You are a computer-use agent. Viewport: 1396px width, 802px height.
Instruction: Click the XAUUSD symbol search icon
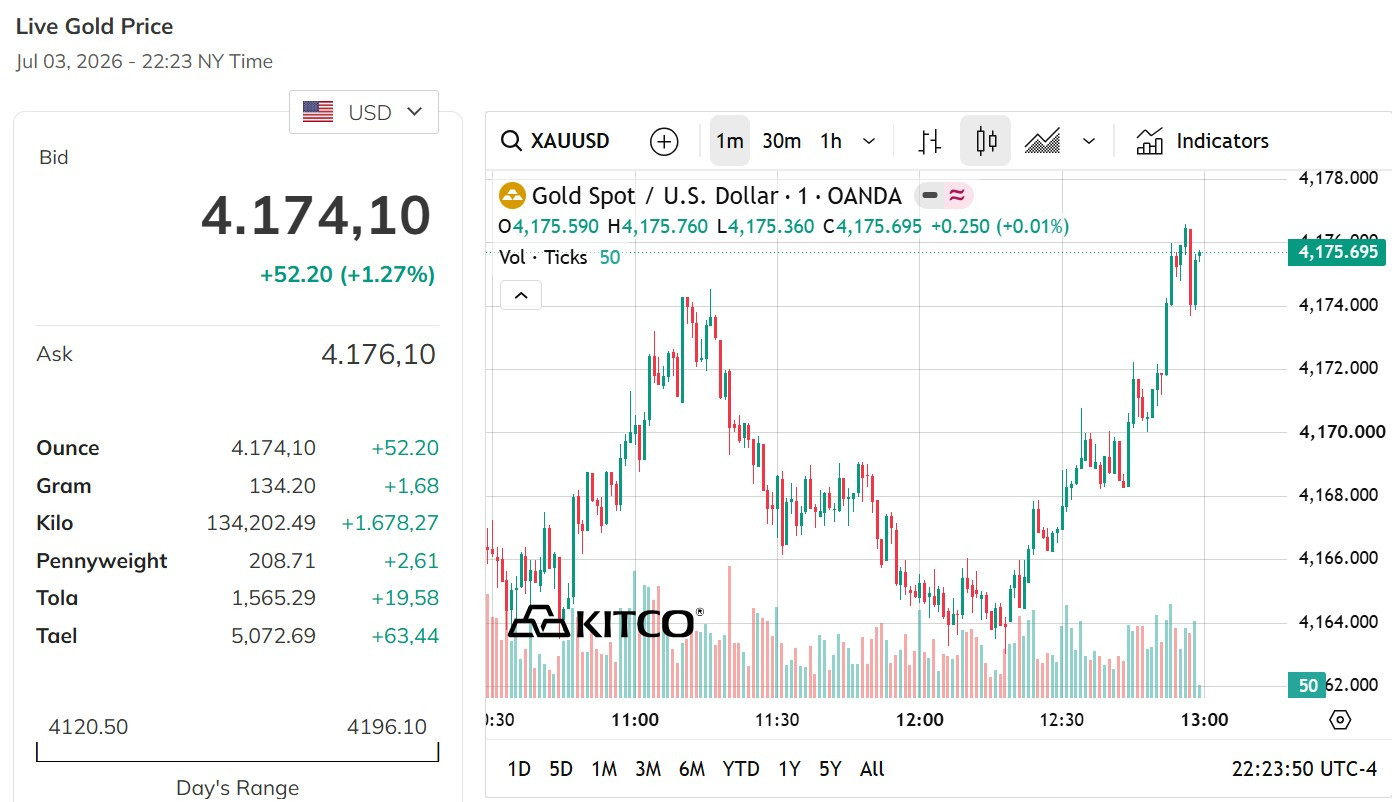point(511,141)
